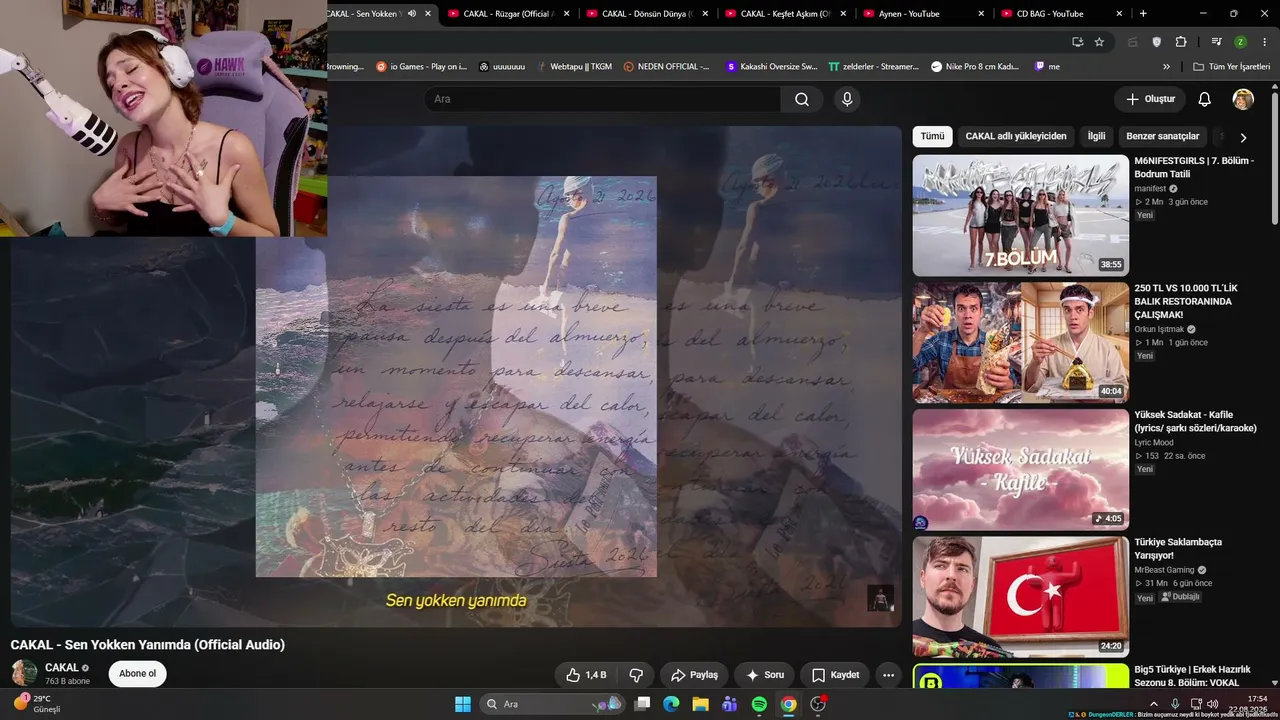Open more actions menu under the video
This screenshot has height=720, width=1280.
pos(888,675)
